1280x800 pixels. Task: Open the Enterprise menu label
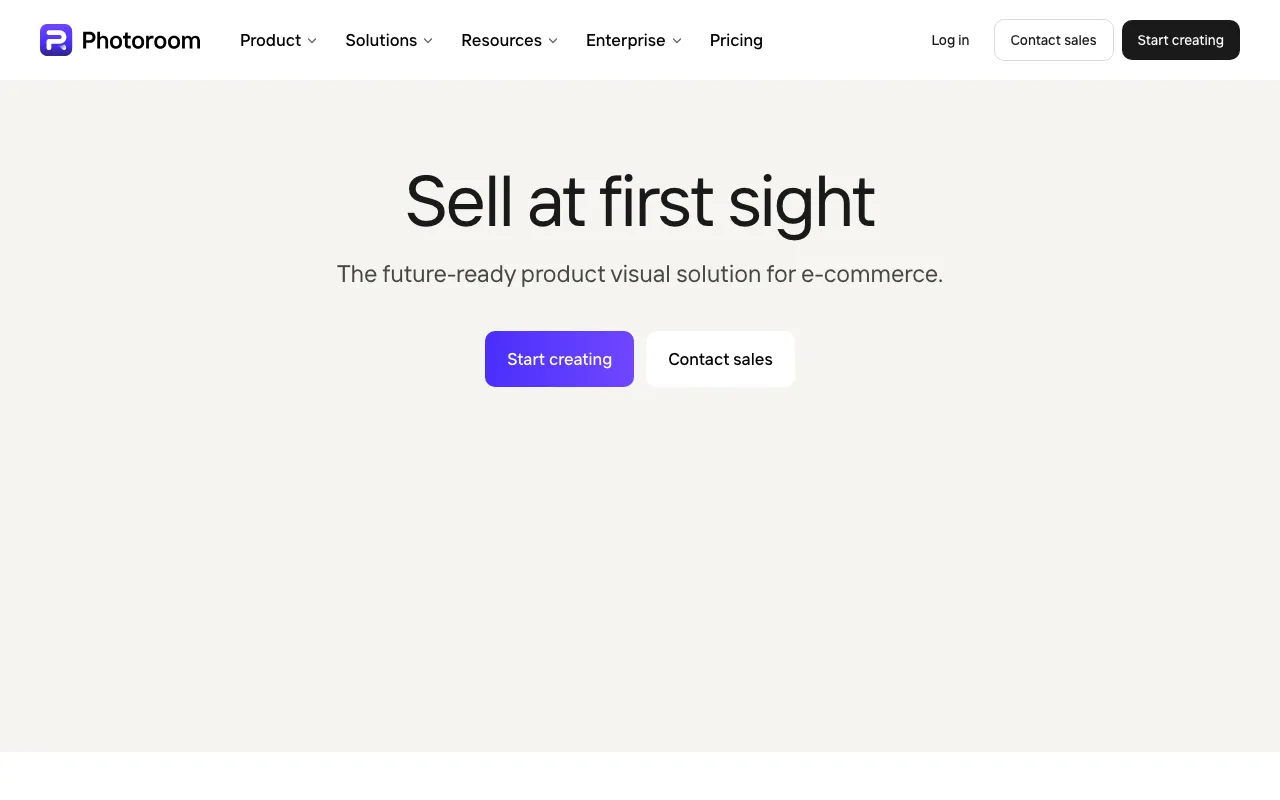(625, 40)
